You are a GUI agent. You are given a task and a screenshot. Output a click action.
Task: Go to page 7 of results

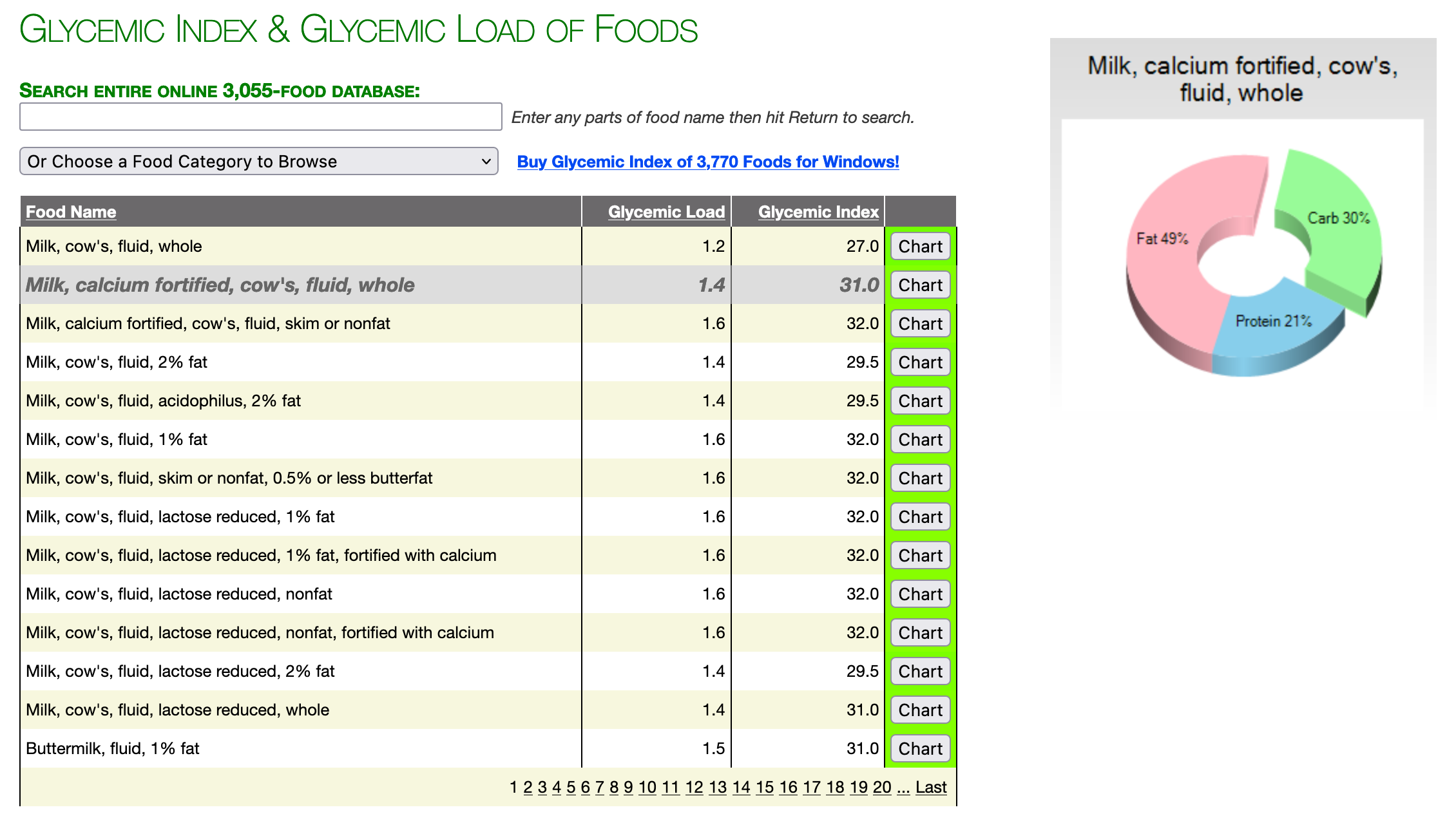pyautogui.click(x=599, y=787)
